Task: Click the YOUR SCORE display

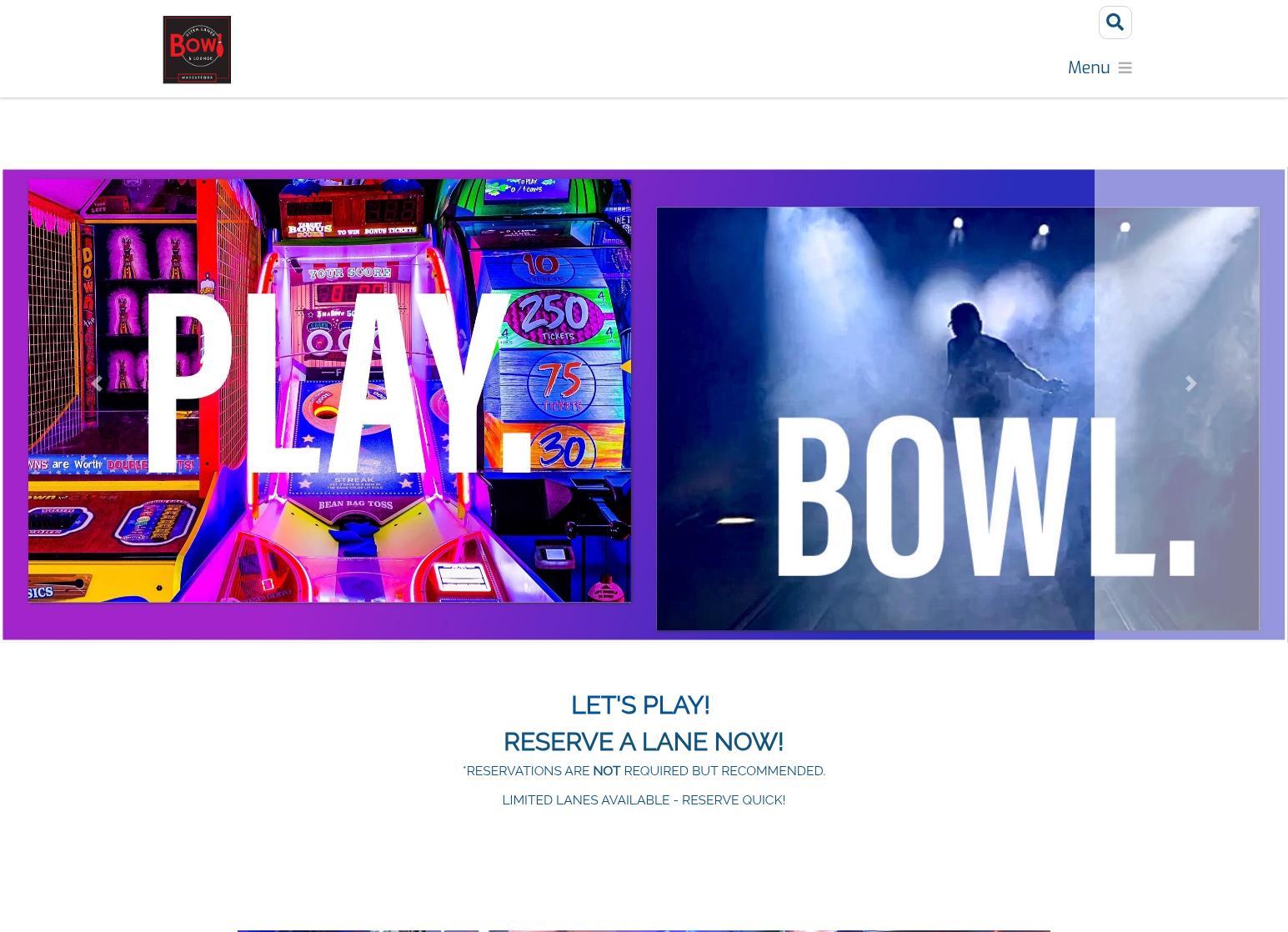Action: [349, 273]
